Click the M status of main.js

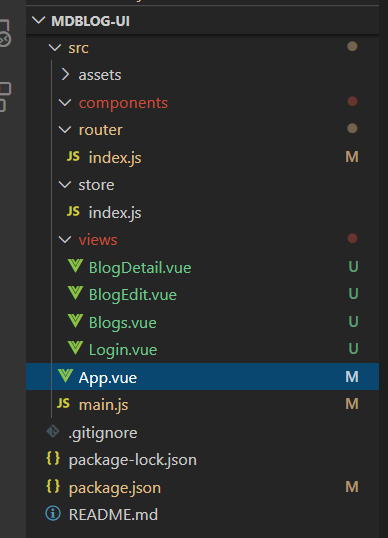(x=352, y=404)
